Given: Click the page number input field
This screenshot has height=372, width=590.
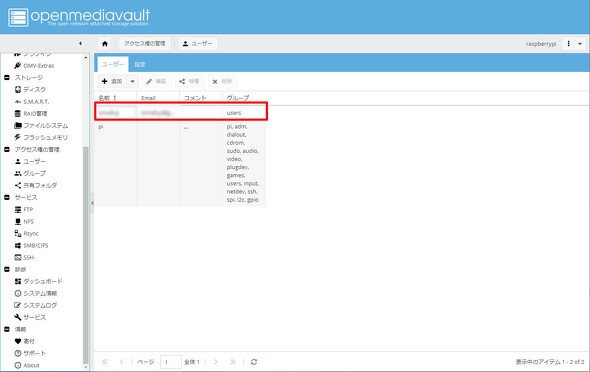Looking at the screenshot, I should tap(170, 362).
